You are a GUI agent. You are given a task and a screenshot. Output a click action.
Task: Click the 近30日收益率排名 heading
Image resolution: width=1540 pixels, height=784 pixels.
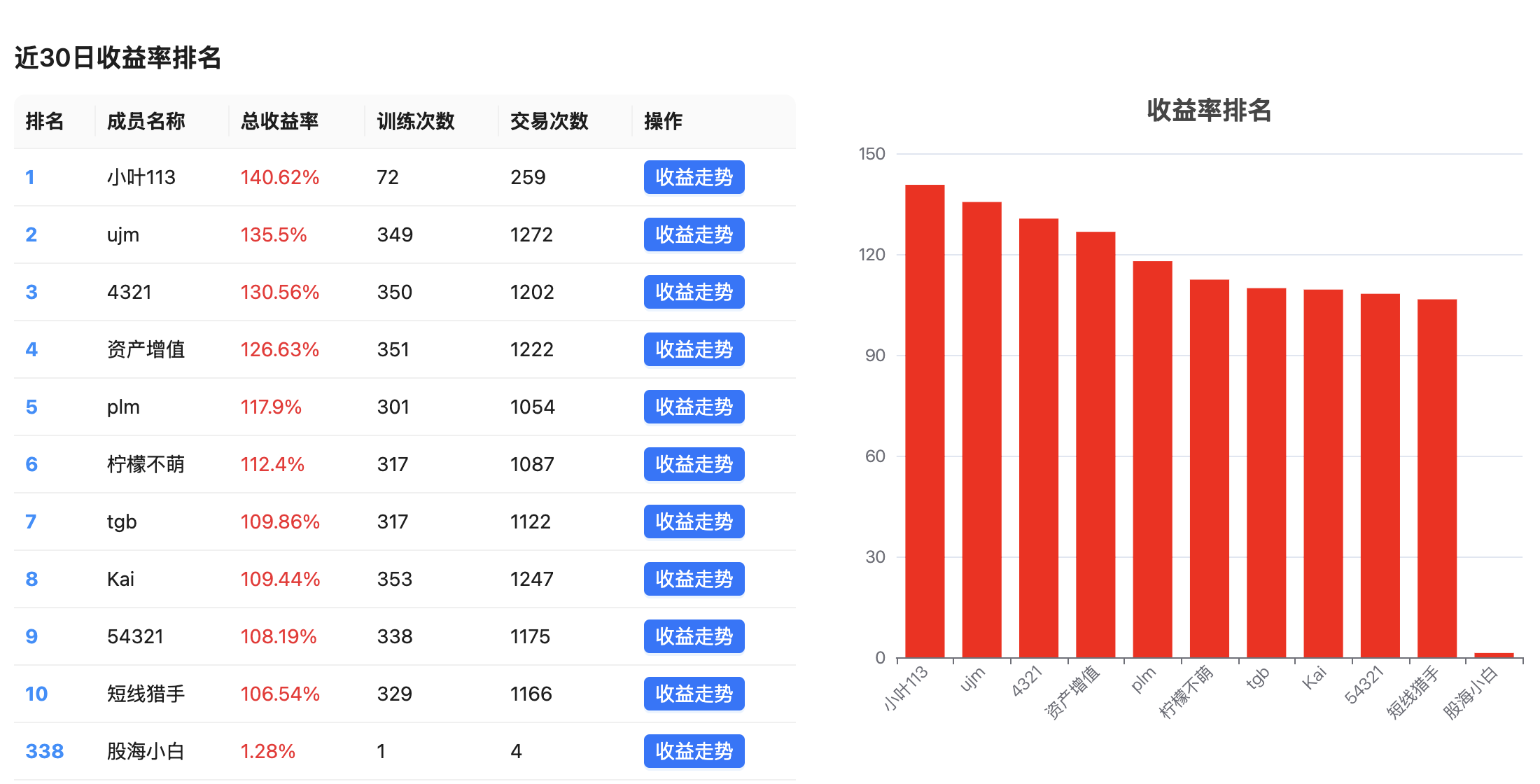coord(118,57)
